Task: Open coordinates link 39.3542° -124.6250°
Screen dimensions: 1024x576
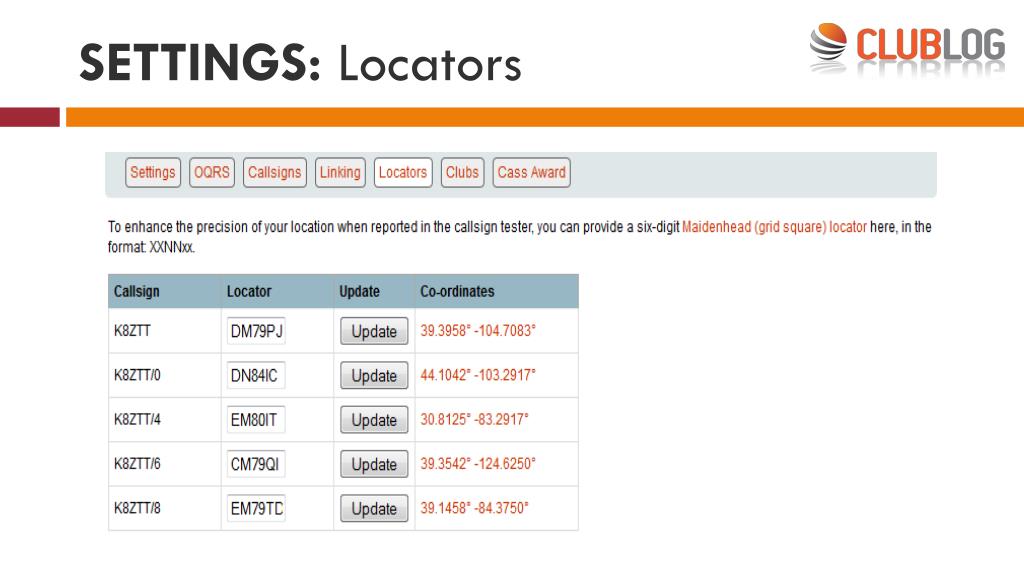Action: tap(477, 464)
